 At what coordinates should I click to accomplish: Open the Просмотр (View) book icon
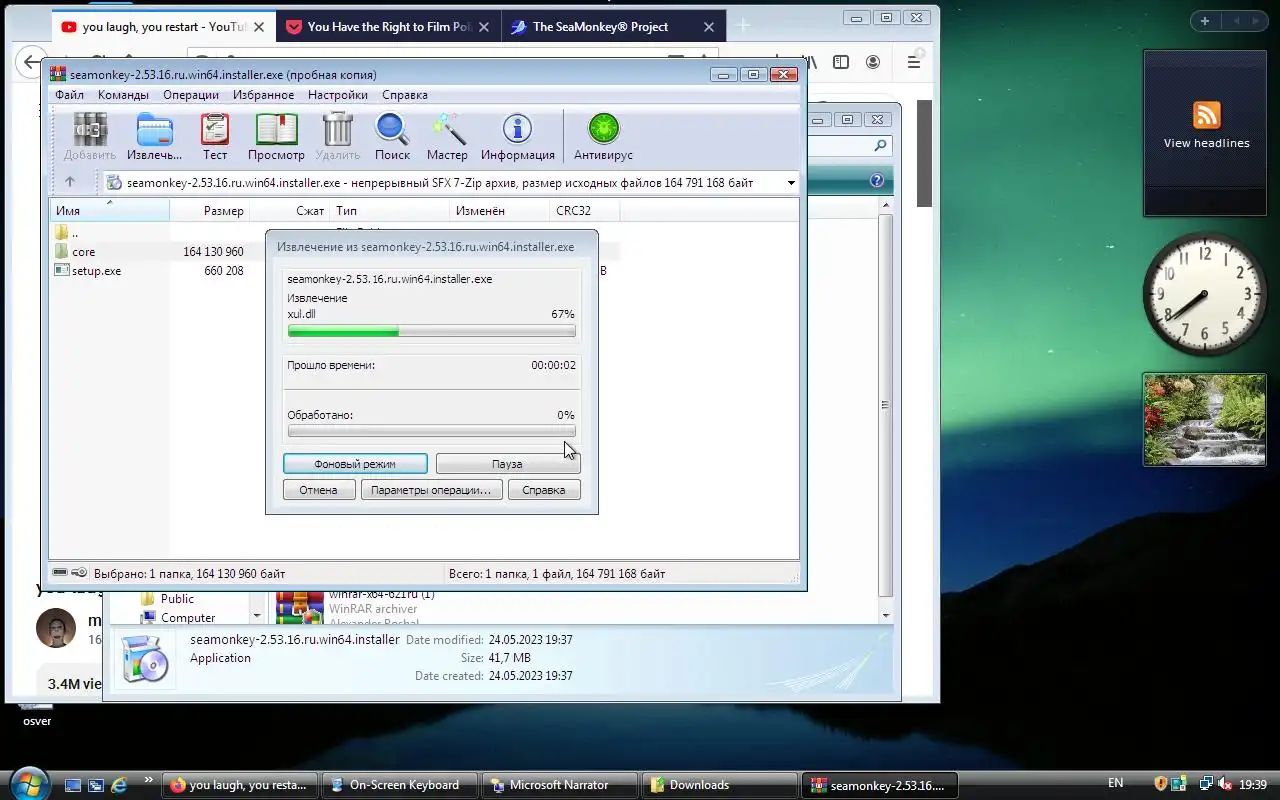(276, 137)
